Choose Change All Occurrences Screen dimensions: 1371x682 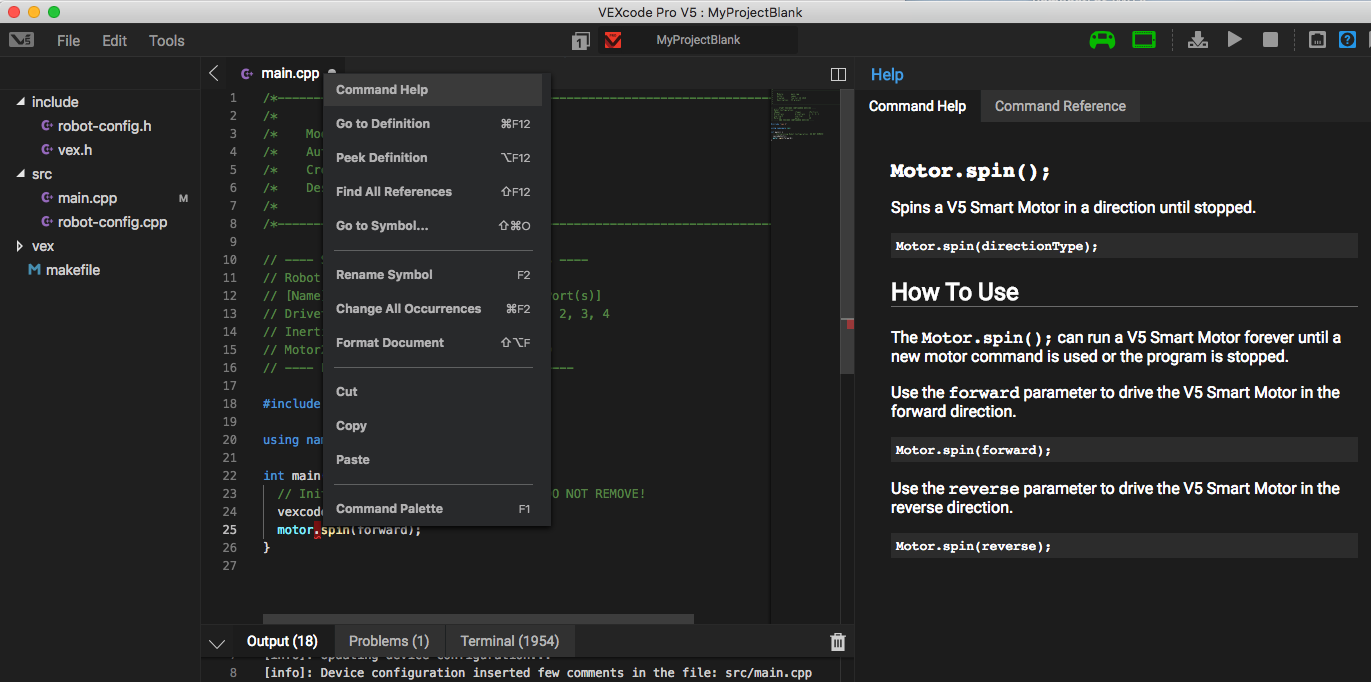pos(433,309)
